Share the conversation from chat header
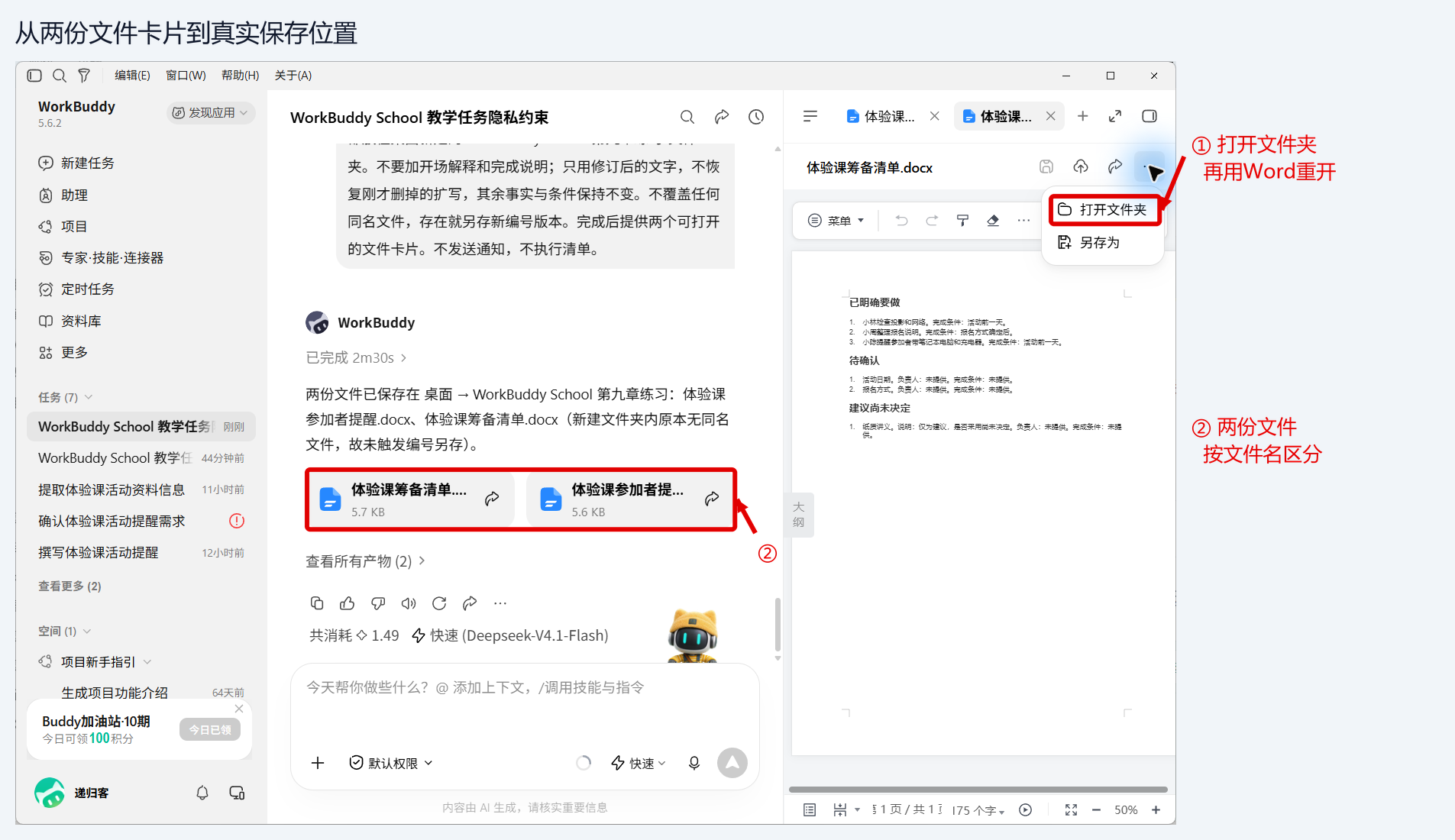Screen dimensions: 1455x840 (722, 117)
